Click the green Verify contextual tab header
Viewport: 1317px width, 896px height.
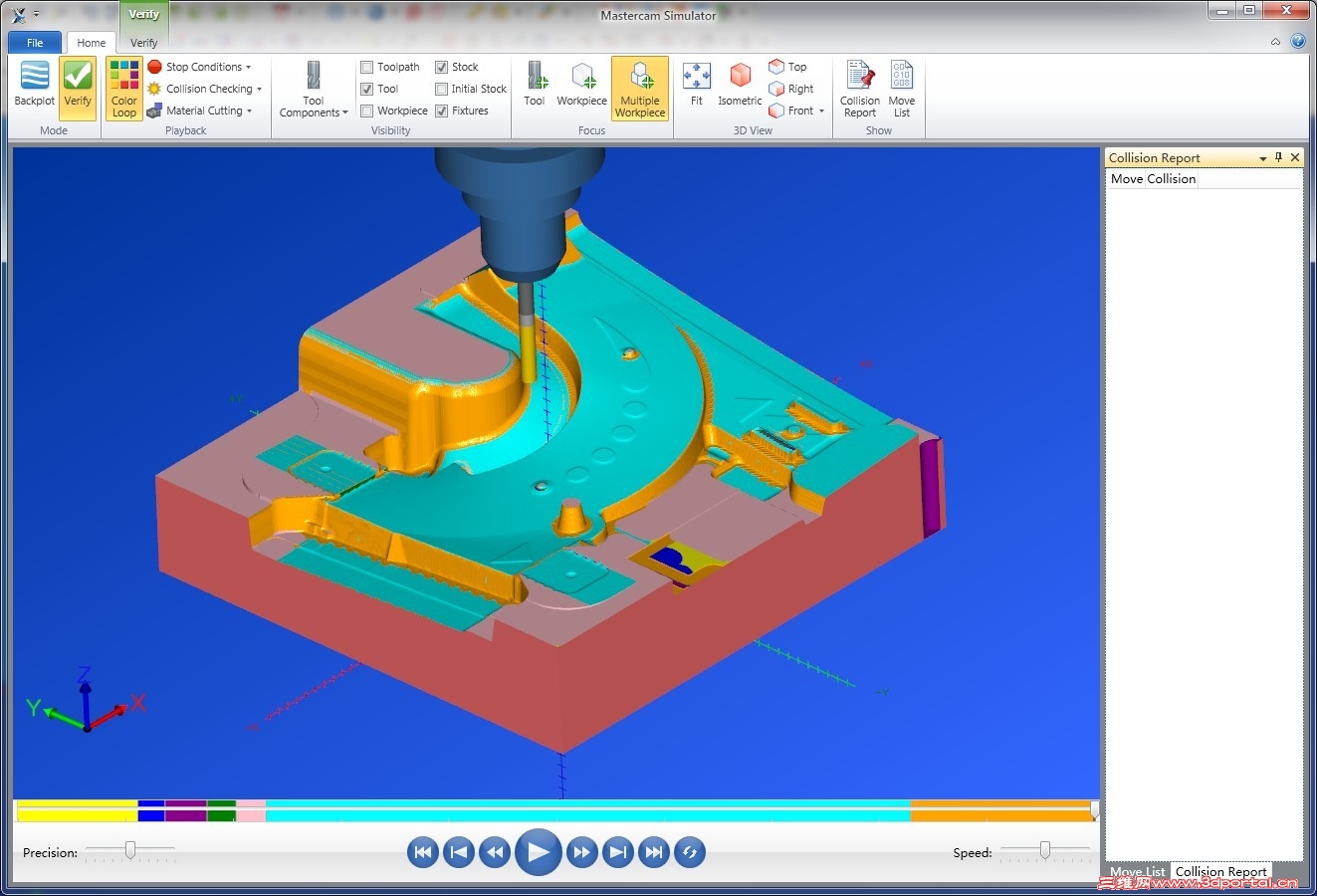(144, 15)
